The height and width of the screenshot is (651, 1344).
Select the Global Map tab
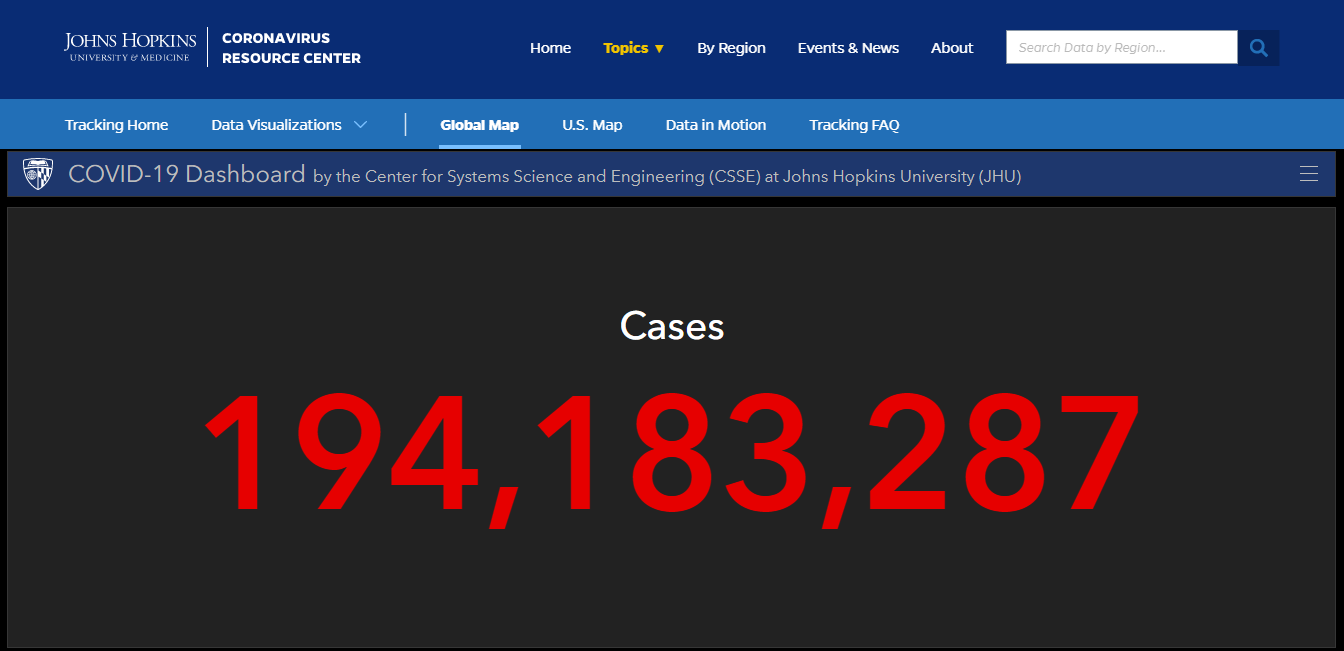480,125
